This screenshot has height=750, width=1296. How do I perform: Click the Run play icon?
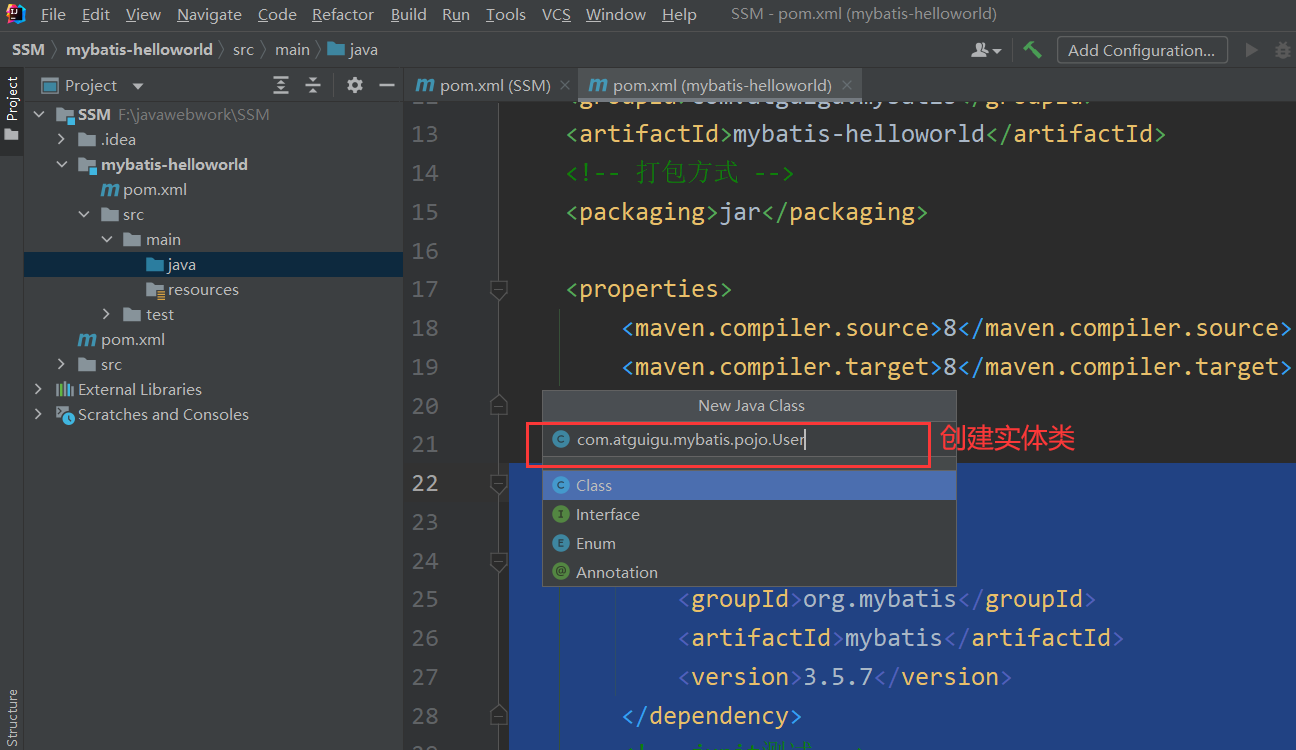[1251, 50]
